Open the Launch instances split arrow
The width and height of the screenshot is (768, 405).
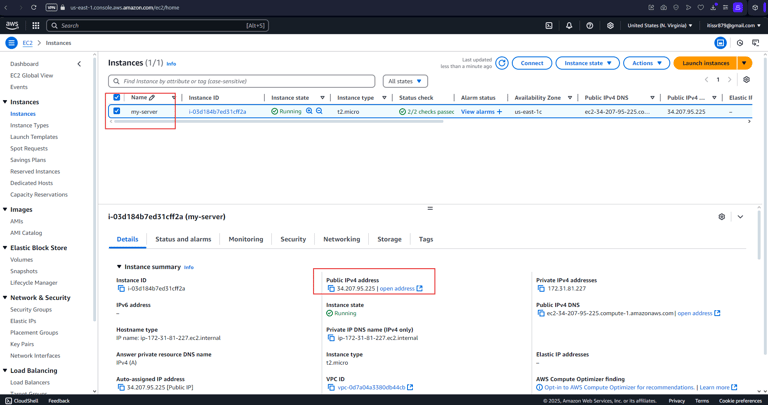(x=744, y=63)
